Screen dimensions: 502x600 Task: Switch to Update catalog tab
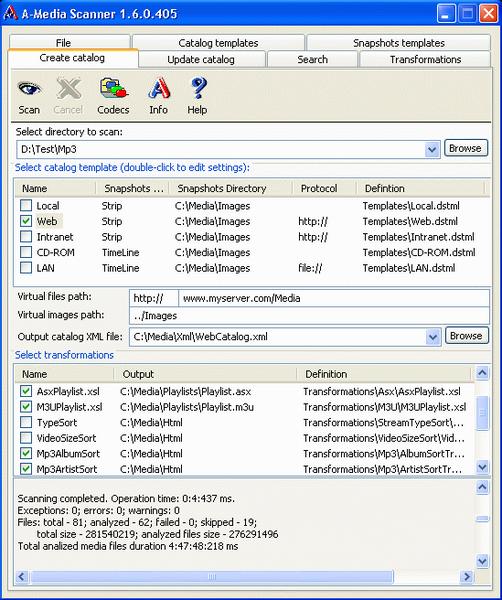[201, 59]
